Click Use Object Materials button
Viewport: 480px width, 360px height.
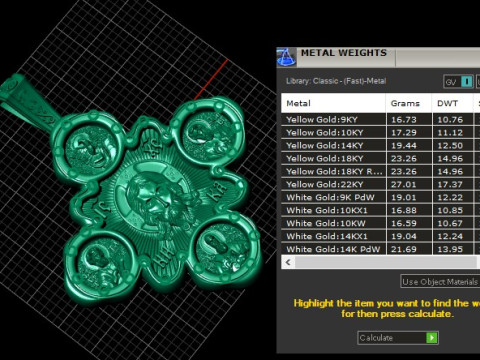(440, 282)
